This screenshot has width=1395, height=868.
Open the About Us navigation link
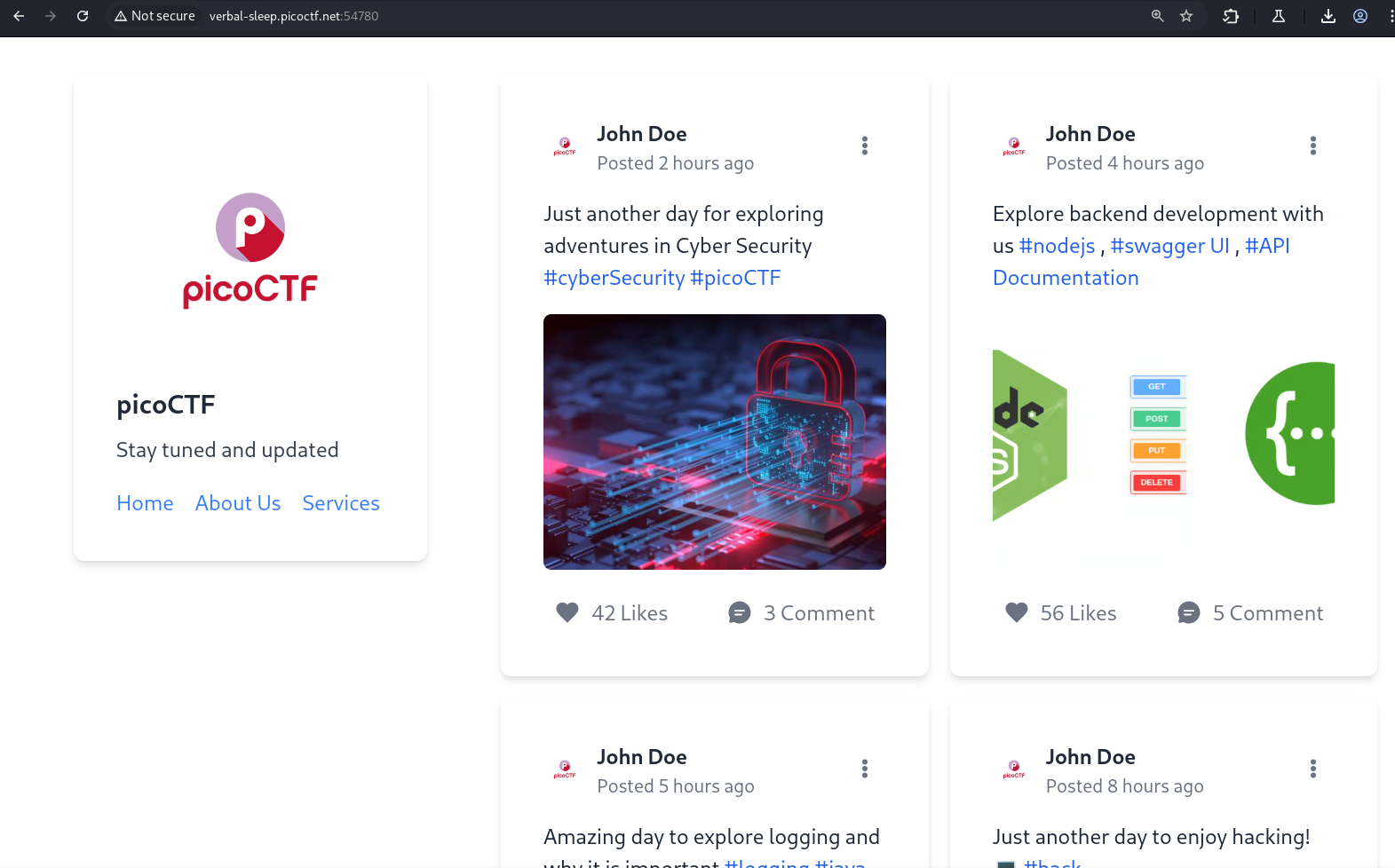238,503
